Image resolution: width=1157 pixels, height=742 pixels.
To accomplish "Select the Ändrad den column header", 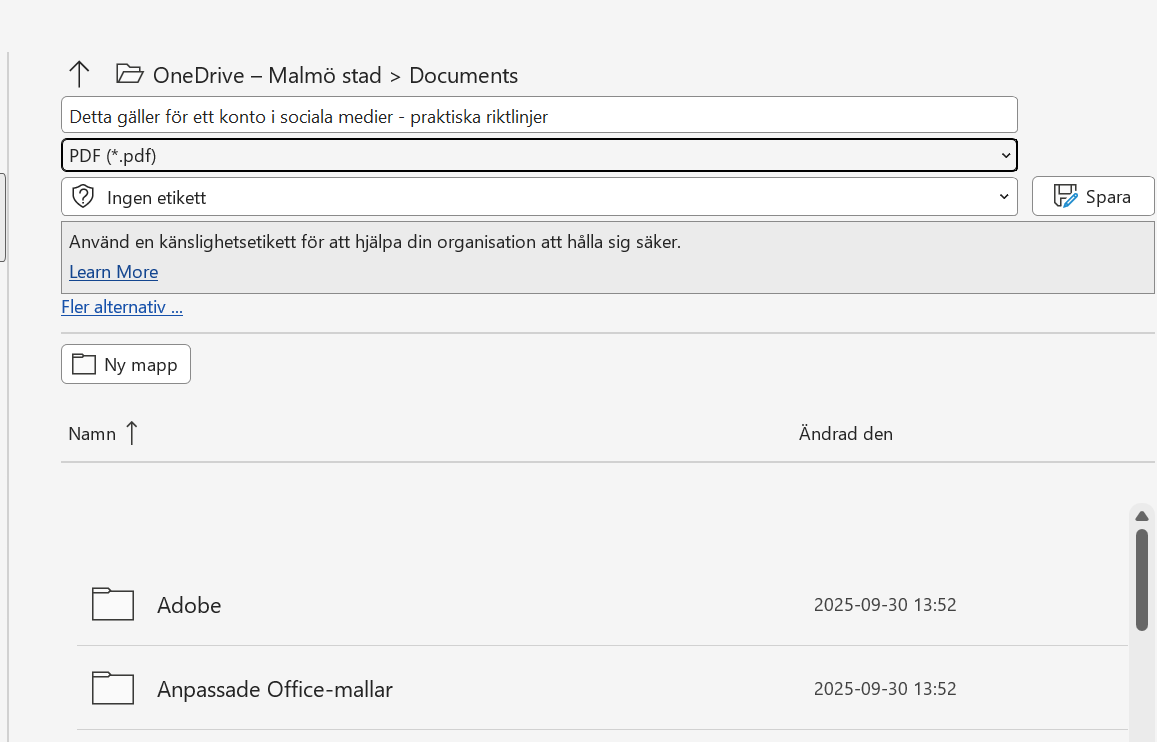I will [x=845, y=433].
